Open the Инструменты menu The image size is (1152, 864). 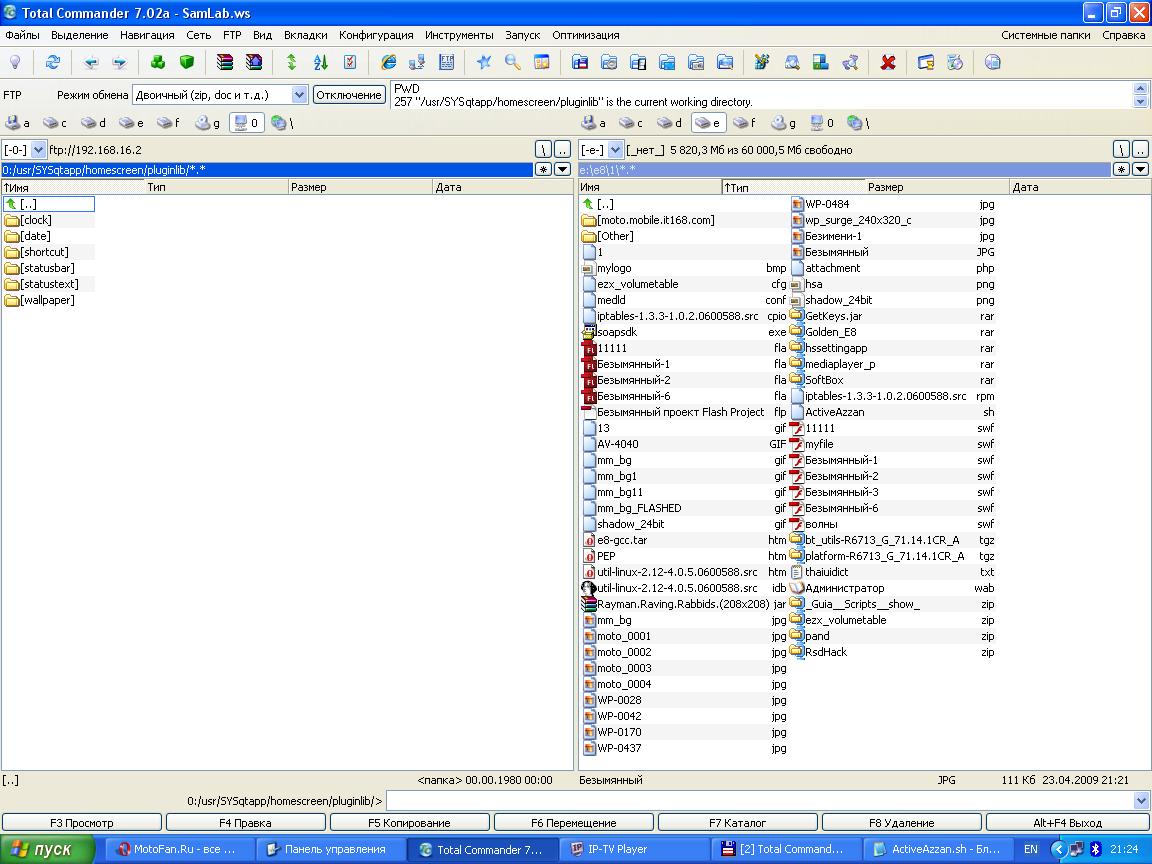(x=459, y=35)
